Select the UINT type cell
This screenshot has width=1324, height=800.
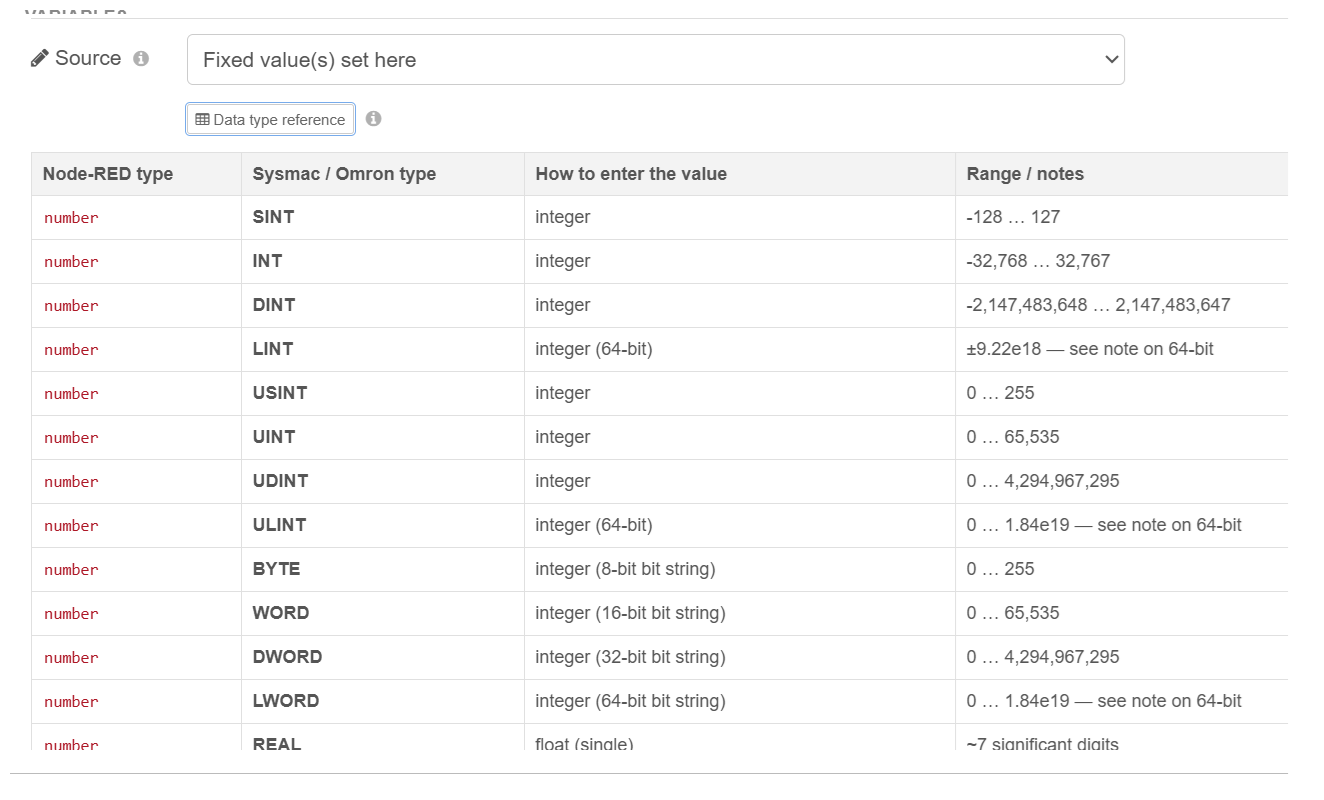coord(382,437)
